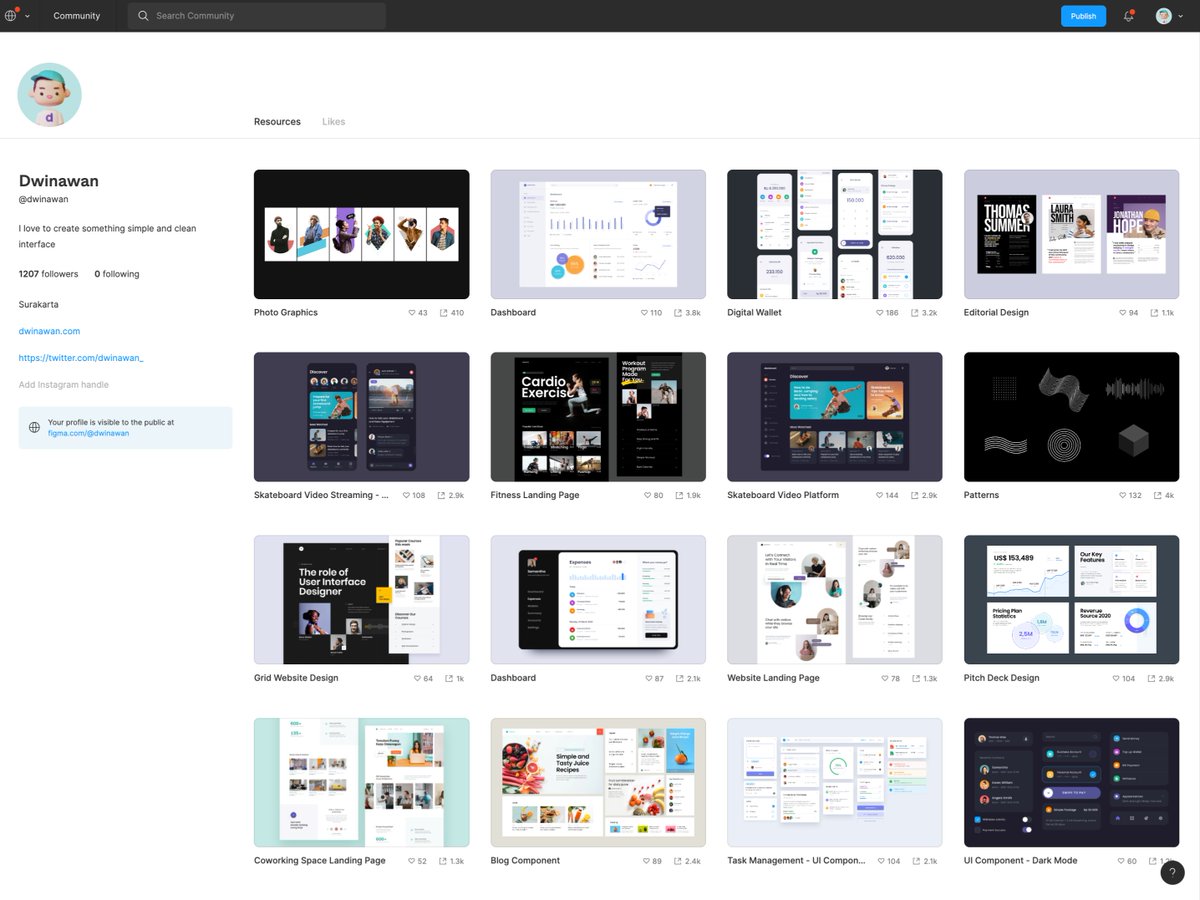Open the Photo Graphics thumbnail
The height and width of the screenshot is (900, 1200).
click(x=361, y=234)
